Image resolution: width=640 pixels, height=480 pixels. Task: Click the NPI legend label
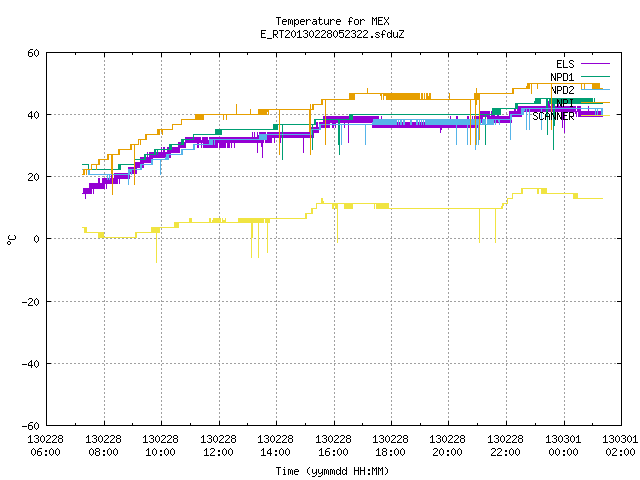click(x=565, y=103)
